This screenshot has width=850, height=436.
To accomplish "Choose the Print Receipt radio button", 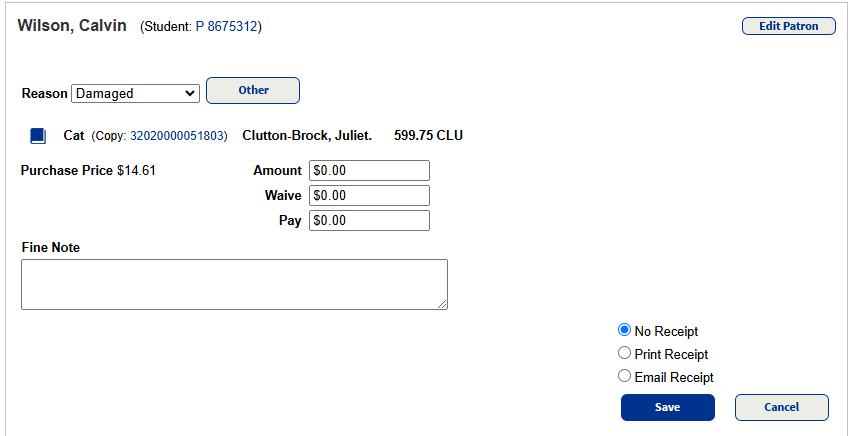I will [x=625, y=353].
